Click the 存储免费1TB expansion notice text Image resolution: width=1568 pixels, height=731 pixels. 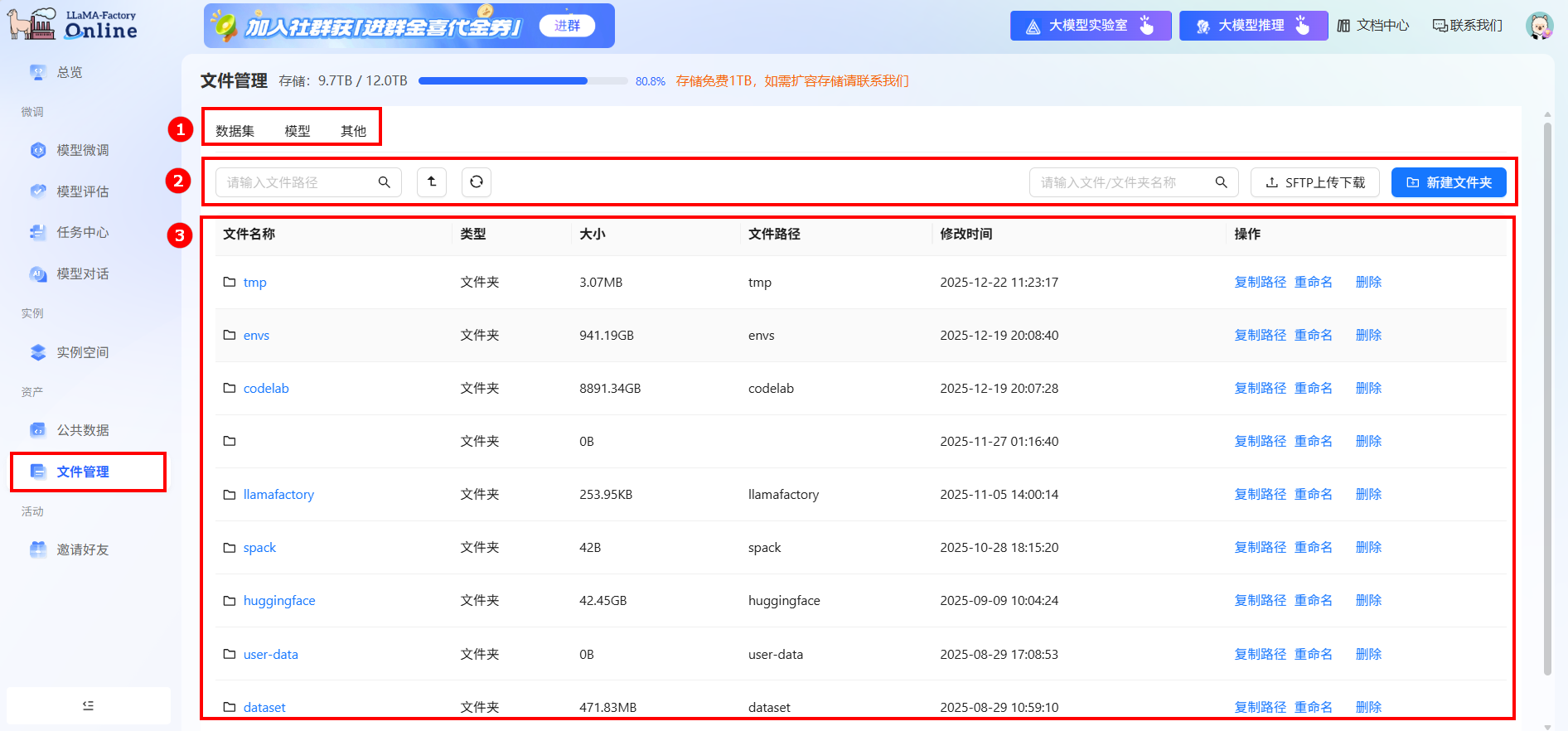pos(791,81)
